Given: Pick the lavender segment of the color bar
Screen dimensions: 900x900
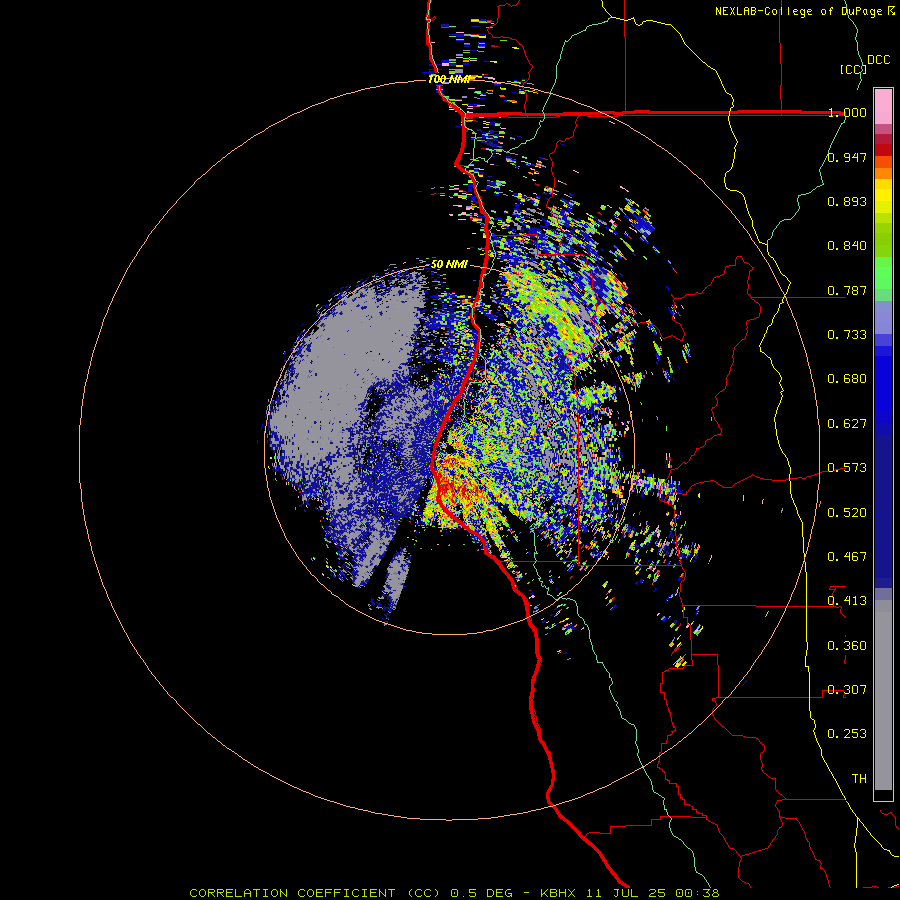Looking at the screenshot, I should click(883, 317).
